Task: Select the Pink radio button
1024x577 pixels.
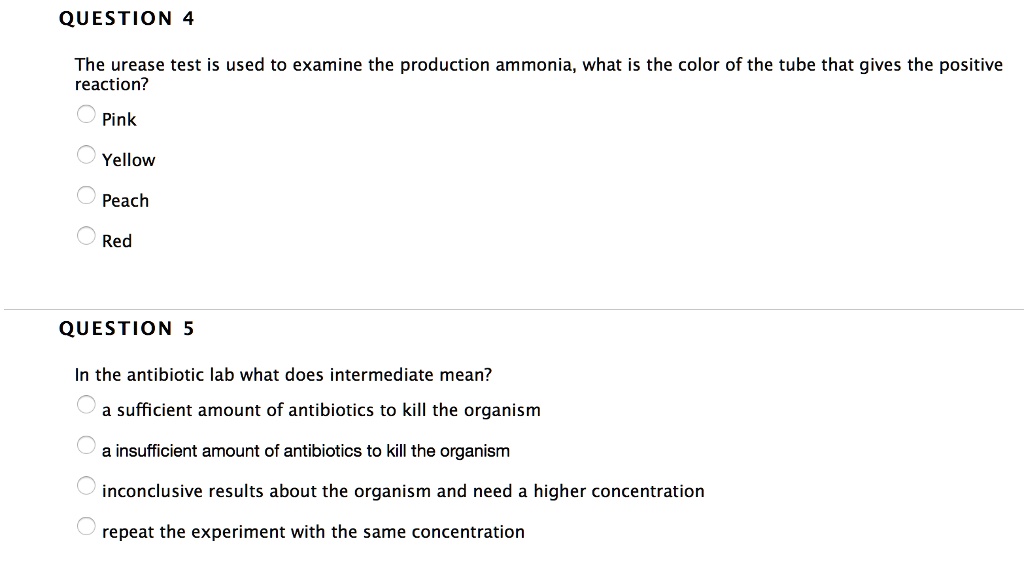Action: pos(86,114)
